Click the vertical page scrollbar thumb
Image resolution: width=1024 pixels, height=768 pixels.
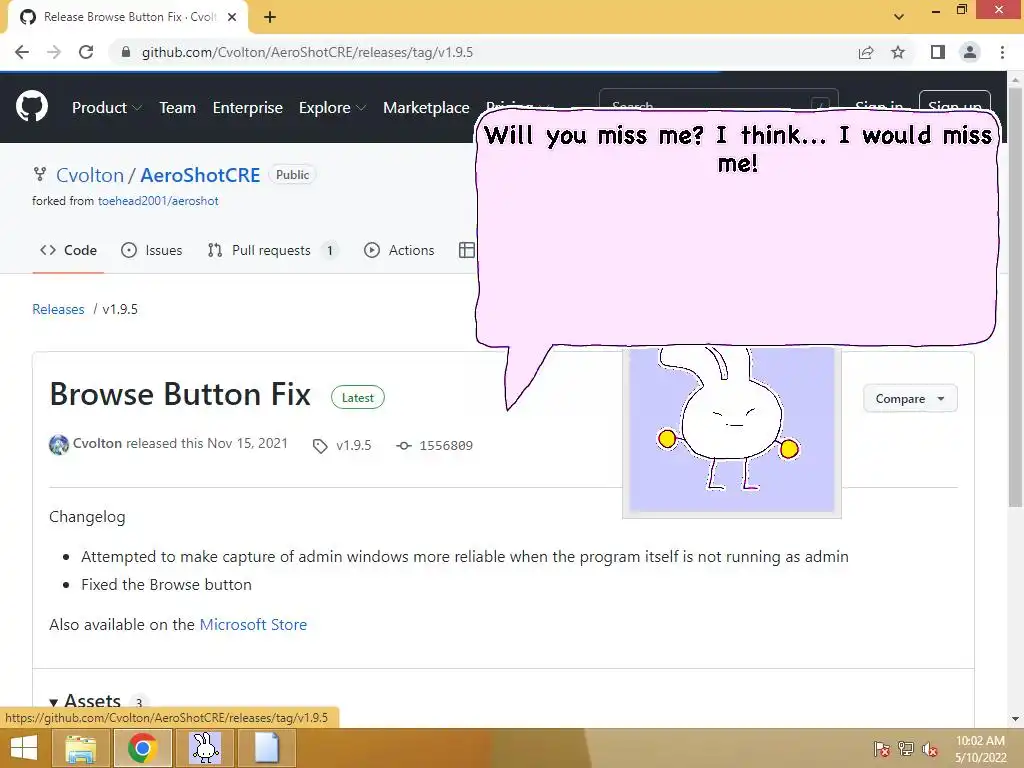[x=1015, y=295]
